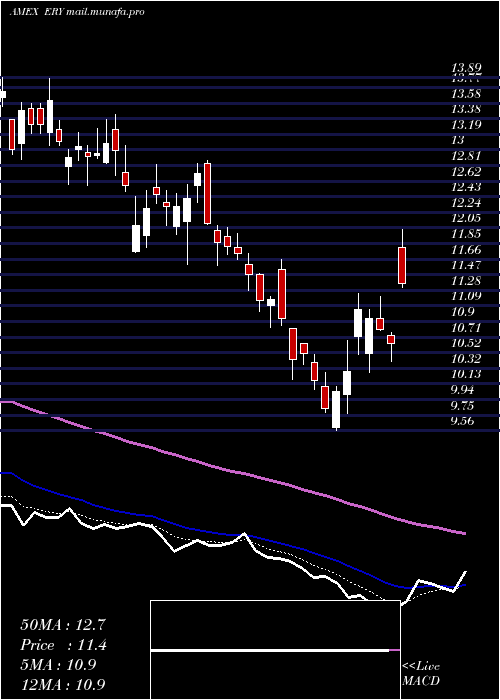Click the tall red candlestick spanning 12.81 to 12.05
Viewport: 500px width, 700px height.
coord(208,193)
